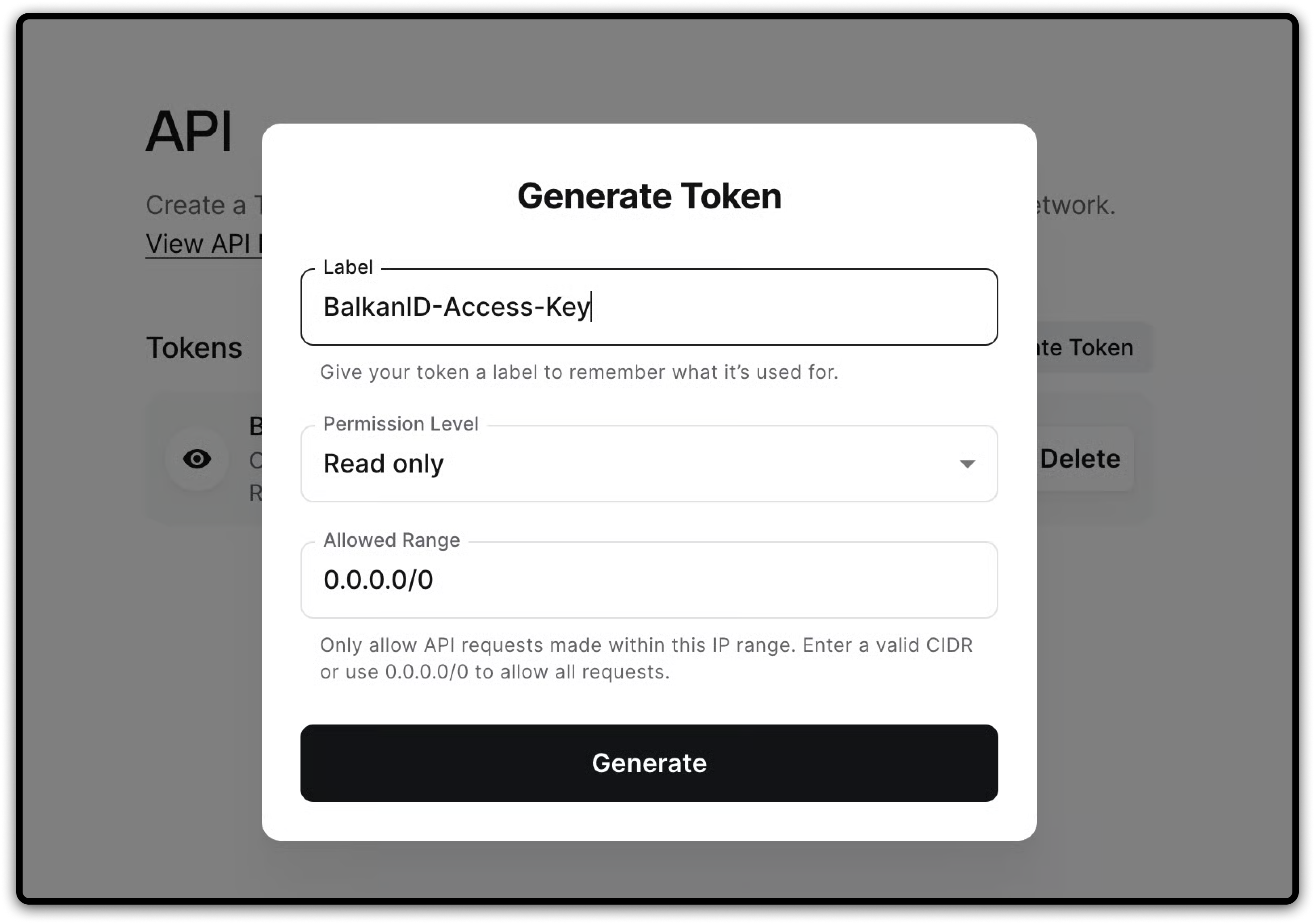Click the 'Label' field caption
This screenshot has width=1315, height=924.
tap(348, 267)
